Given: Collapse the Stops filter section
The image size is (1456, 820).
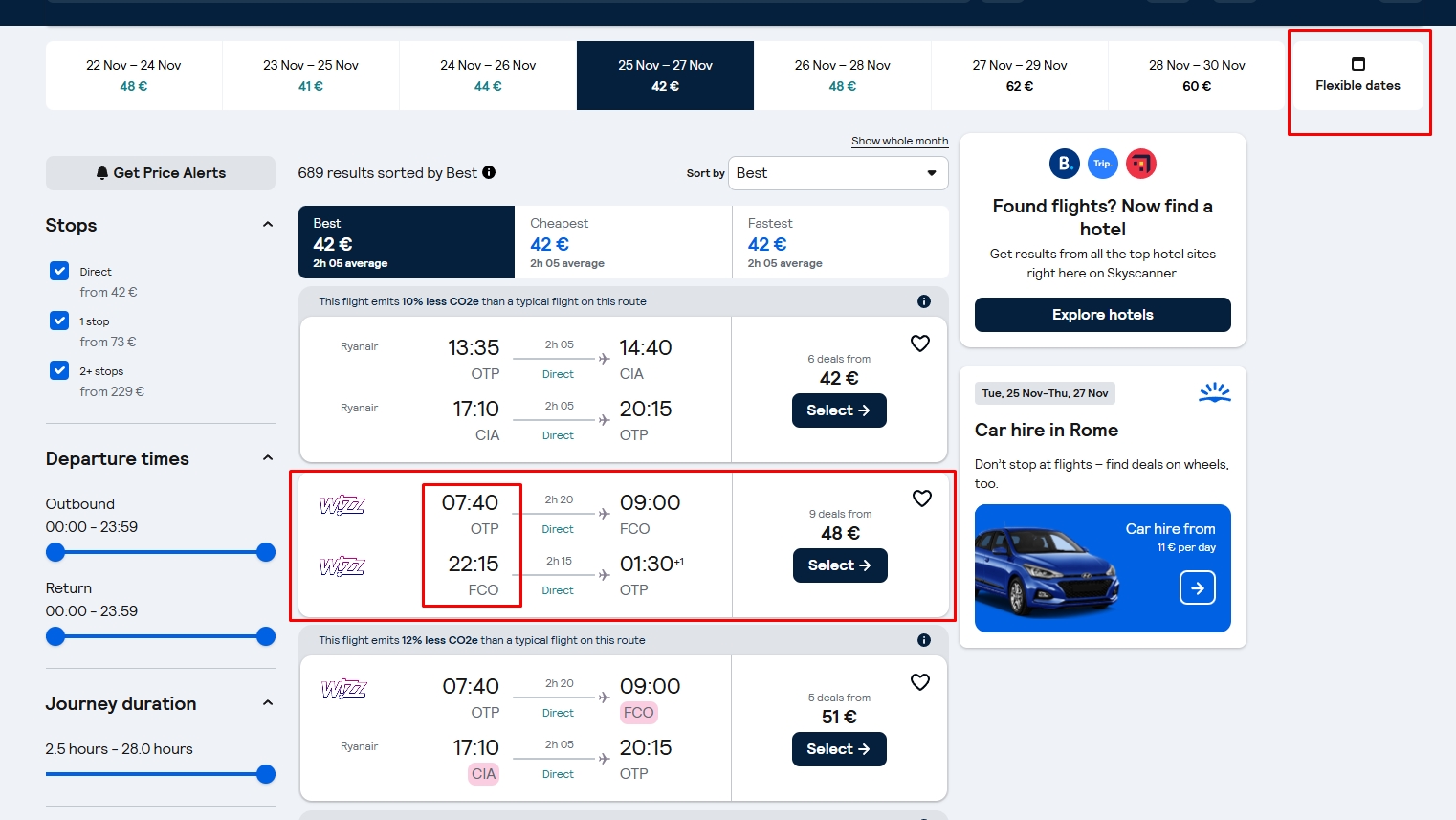Looking at the screenshot, I should 268,225.
